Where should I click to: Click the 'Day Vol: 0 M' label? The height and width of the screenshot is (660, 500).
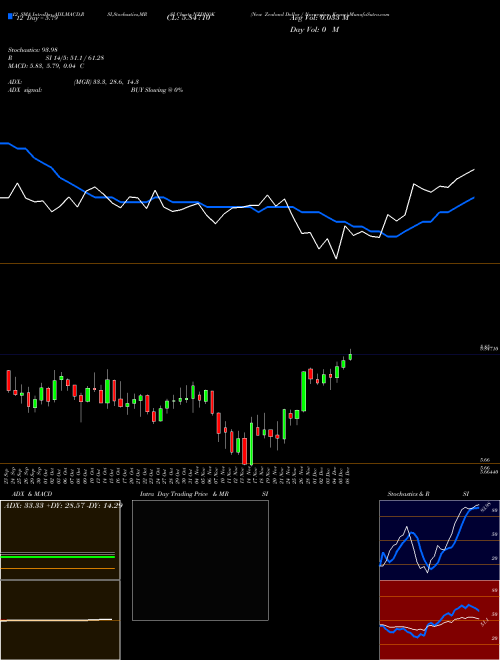(314, 30)
